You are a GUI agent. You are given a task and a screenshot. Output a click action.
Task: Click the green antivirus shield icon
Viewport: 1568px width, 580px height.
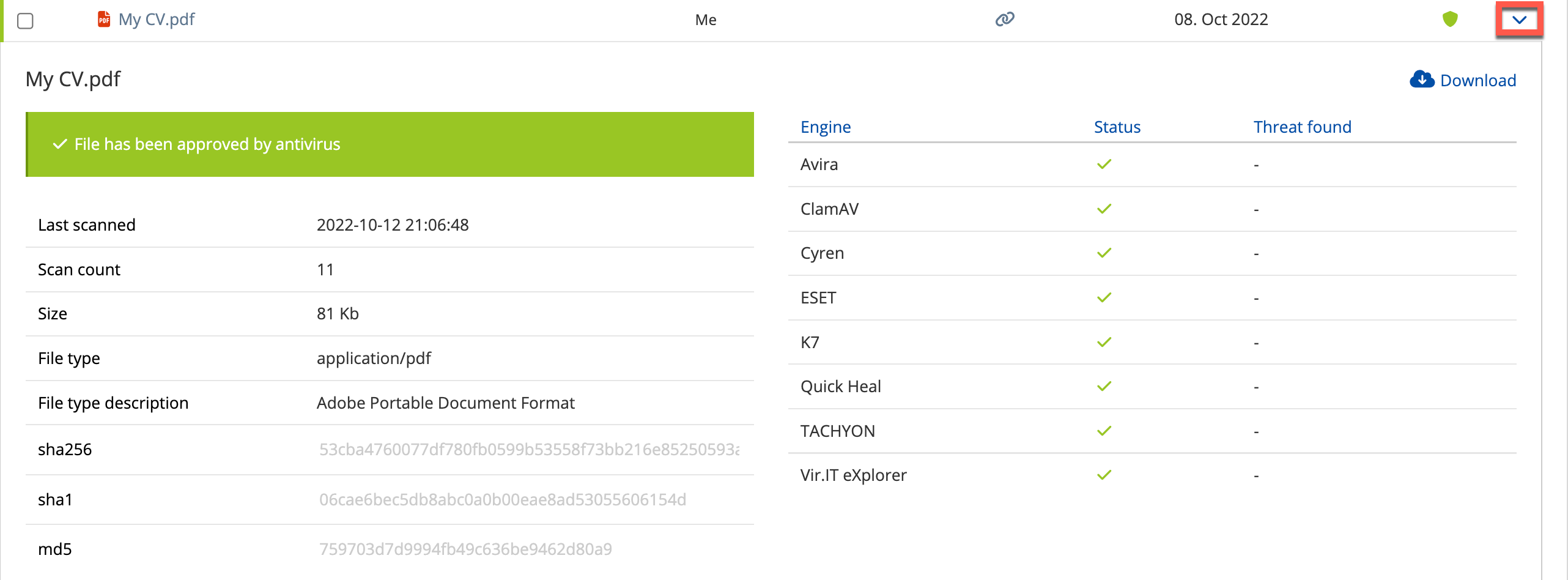coord(1449,20)
